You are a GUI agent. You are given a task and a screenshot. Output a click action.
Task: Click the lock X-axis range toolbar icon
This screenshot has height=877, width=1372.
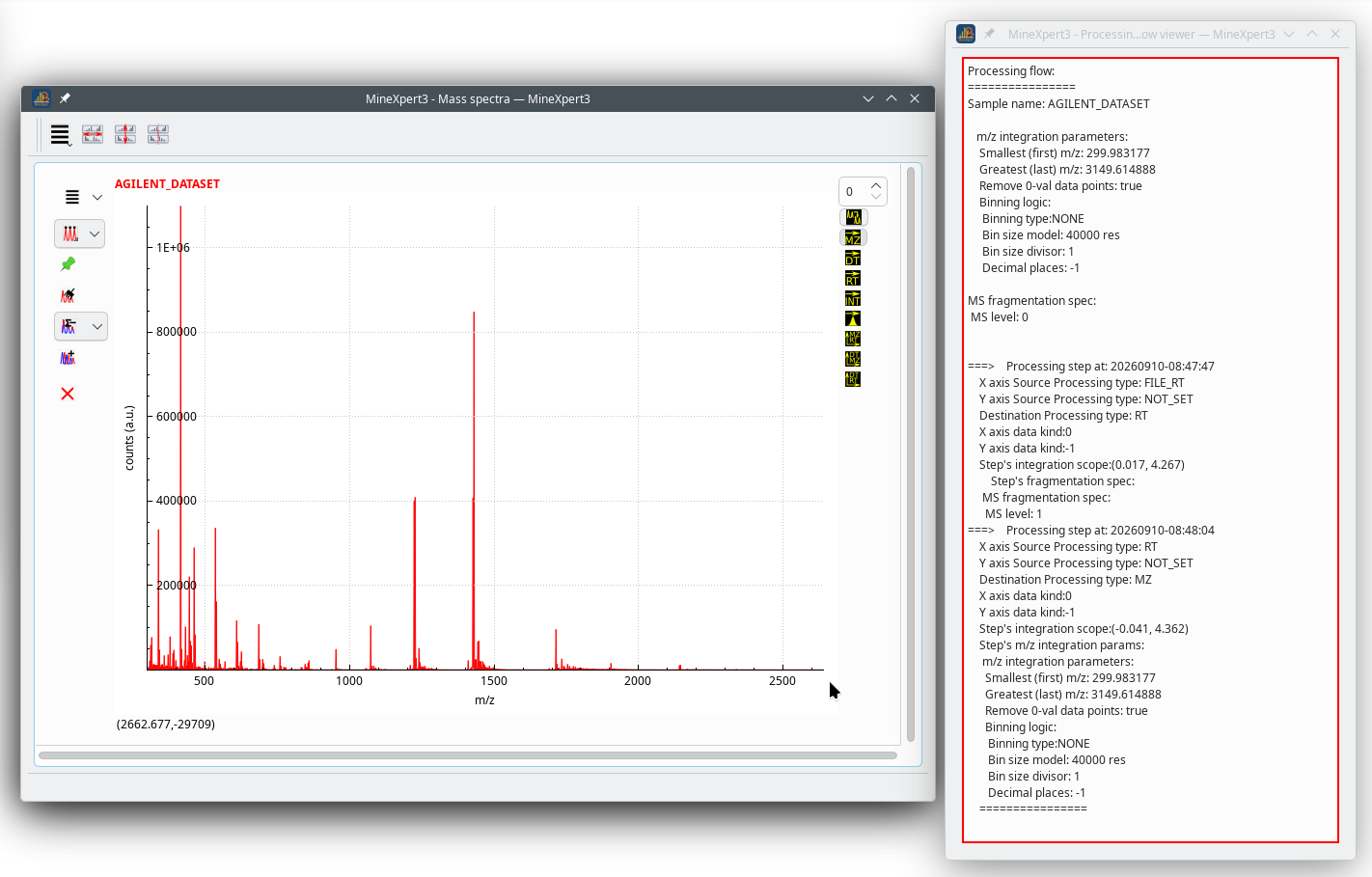[93, 134]
